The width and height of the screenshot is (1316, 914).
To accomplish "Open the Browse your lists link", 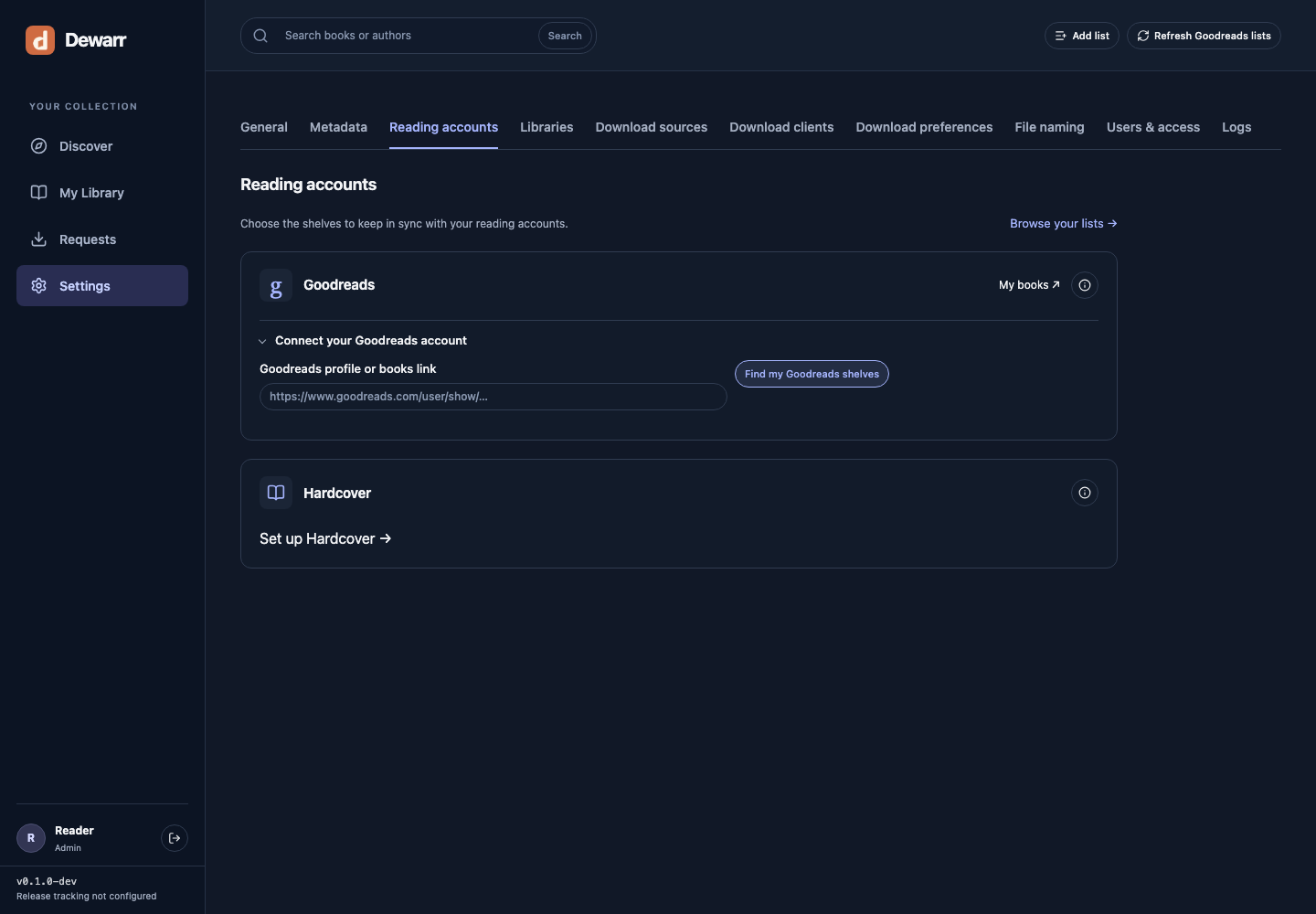I will click(1064, 224).
